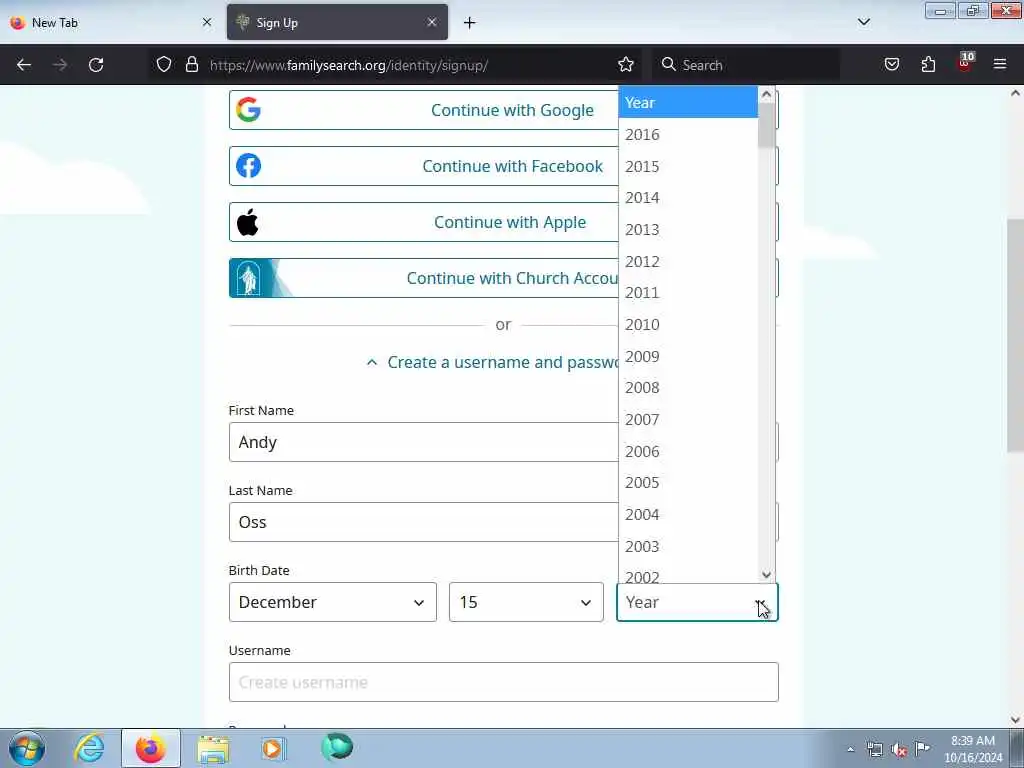Close the Year dropdown field
The height and width of the screenshot is (768, 1024).
[697, 602]
